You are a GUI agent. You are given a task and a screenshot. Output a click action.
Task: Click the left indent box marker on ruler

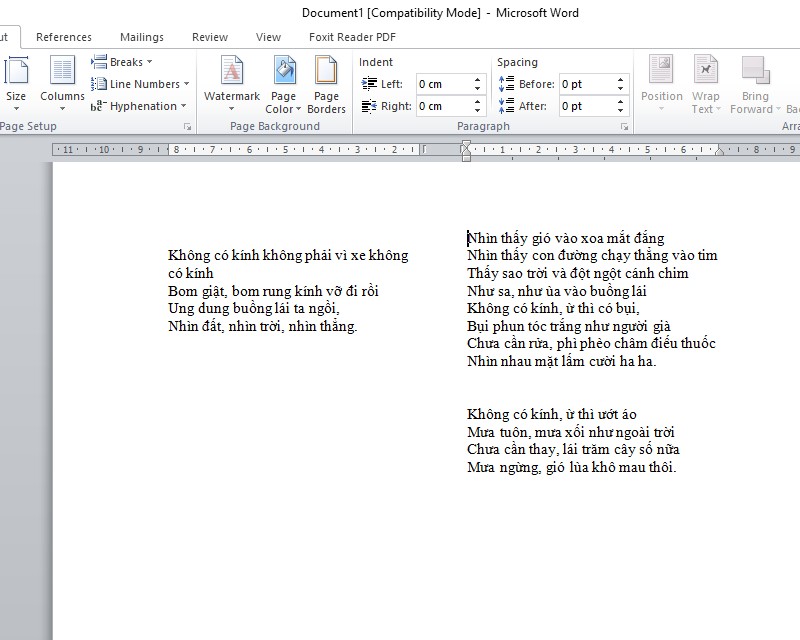[x=466, y=158]
